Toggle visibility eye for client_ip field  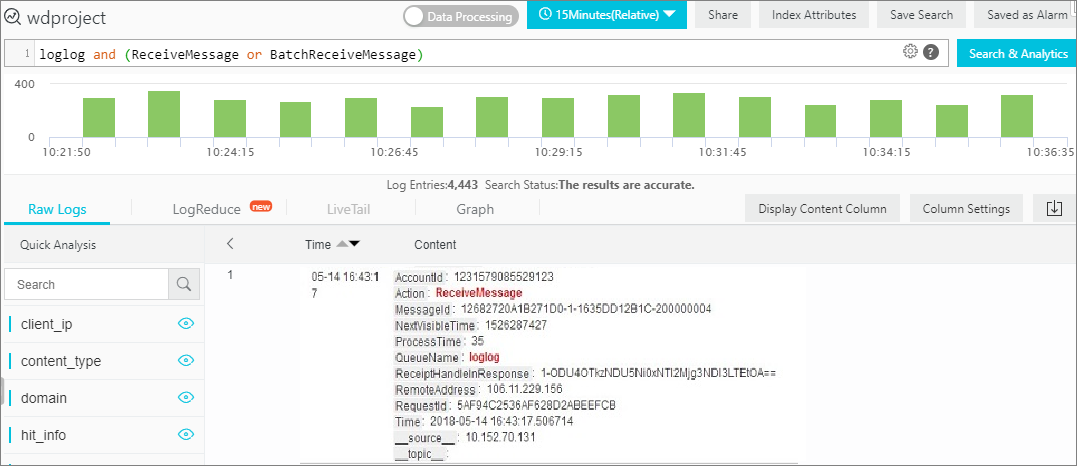point(186,323)
